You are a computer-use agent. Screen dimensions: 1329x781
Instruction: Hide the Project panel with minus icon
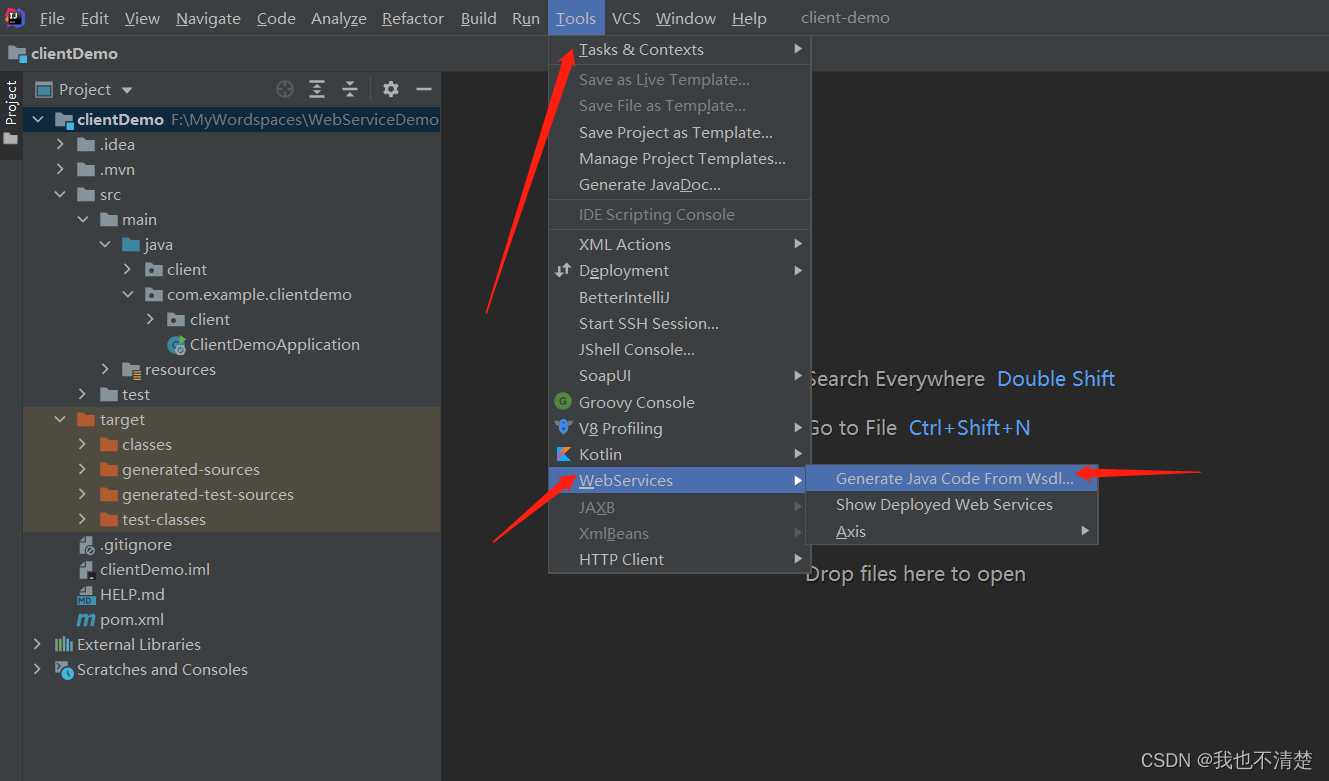424,89
